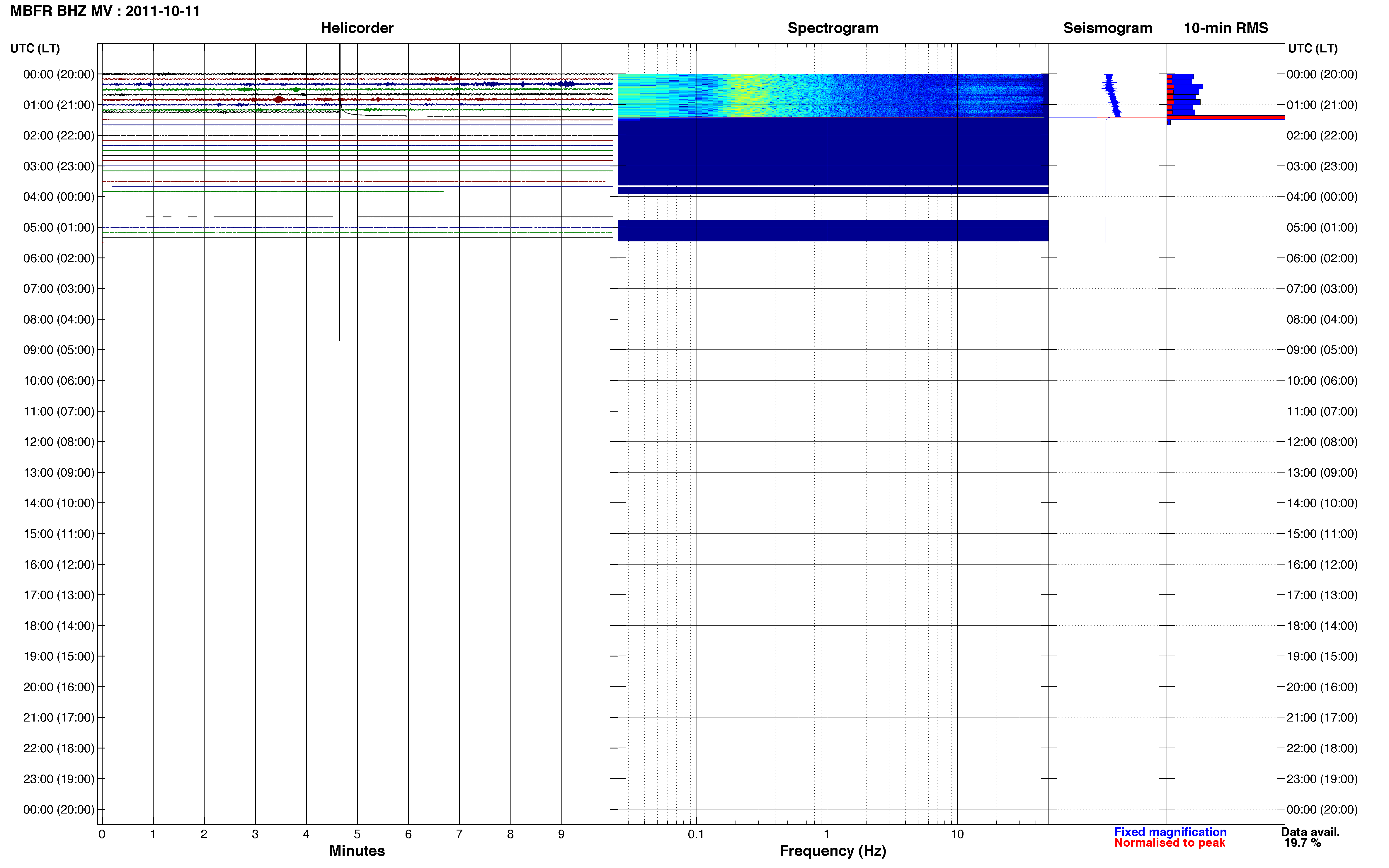Click the Helicorder minute tick label 5
Viewport: 1389px width, 868px height.
click(357, 834)
